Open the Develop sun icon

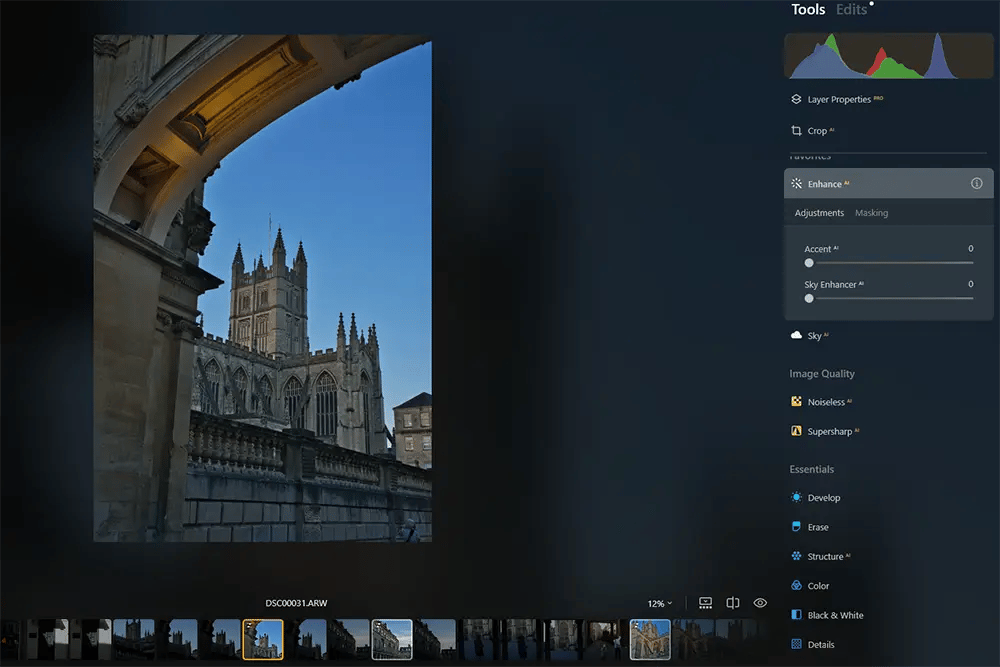796,497
